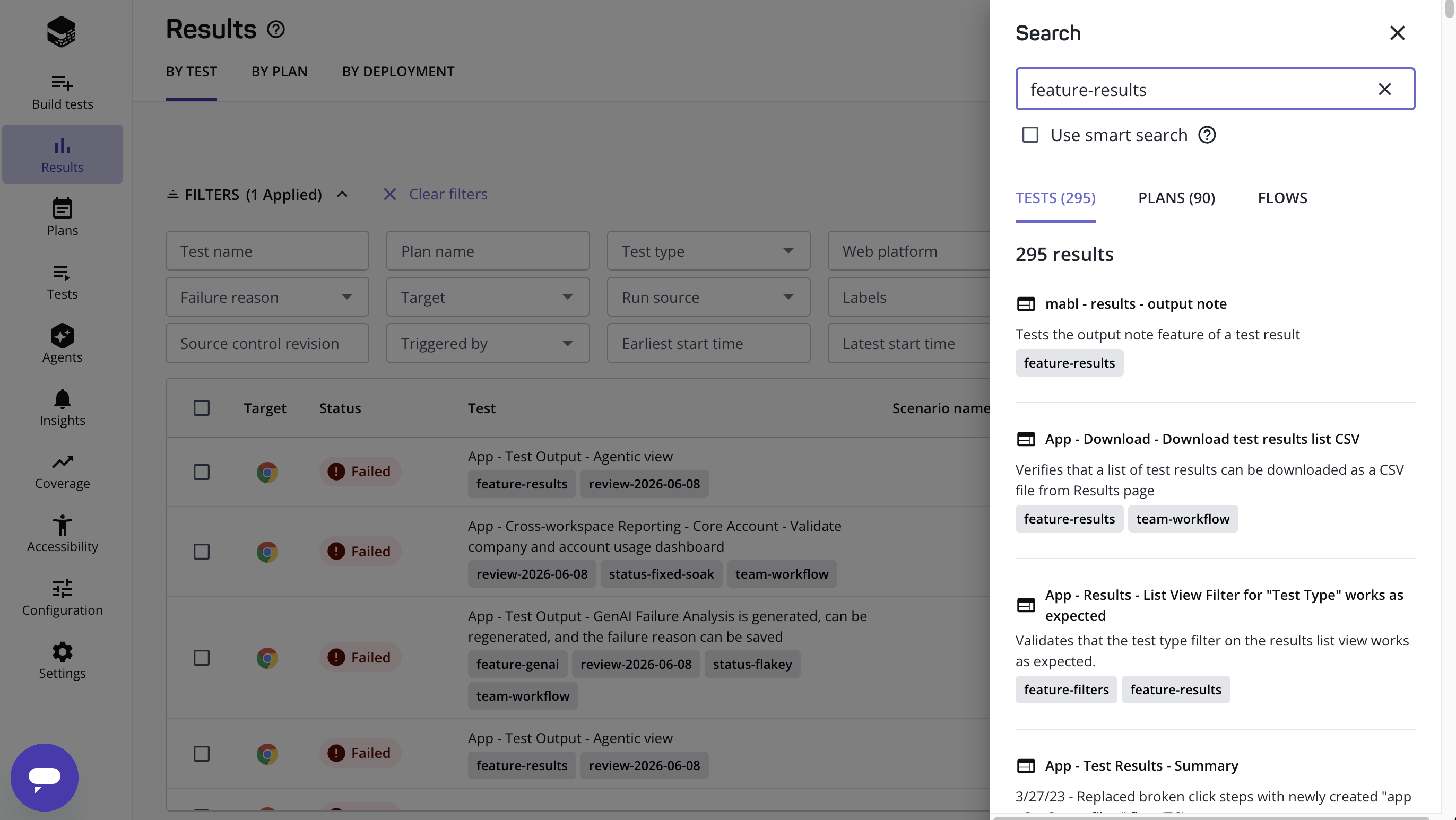Open mabl - results - output note result
This screenshot has height=820, width=1456.
click(x=1136, y=304)
